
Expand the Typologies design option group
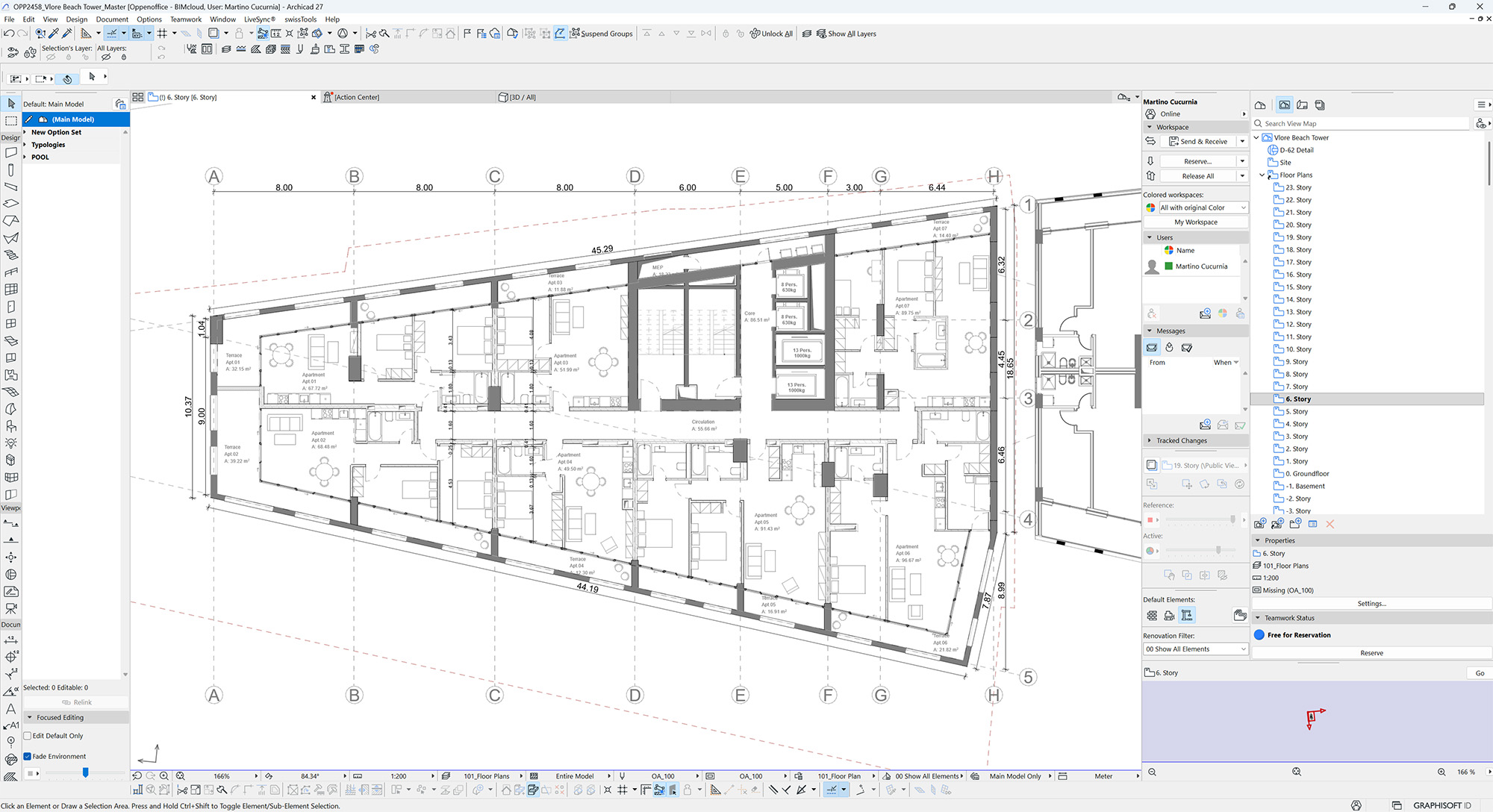(25, 145)
